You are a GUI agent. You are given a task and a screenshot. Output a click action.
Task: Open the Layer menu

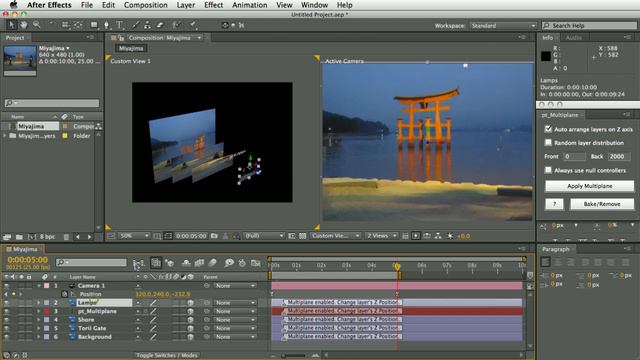pos(186,5)
